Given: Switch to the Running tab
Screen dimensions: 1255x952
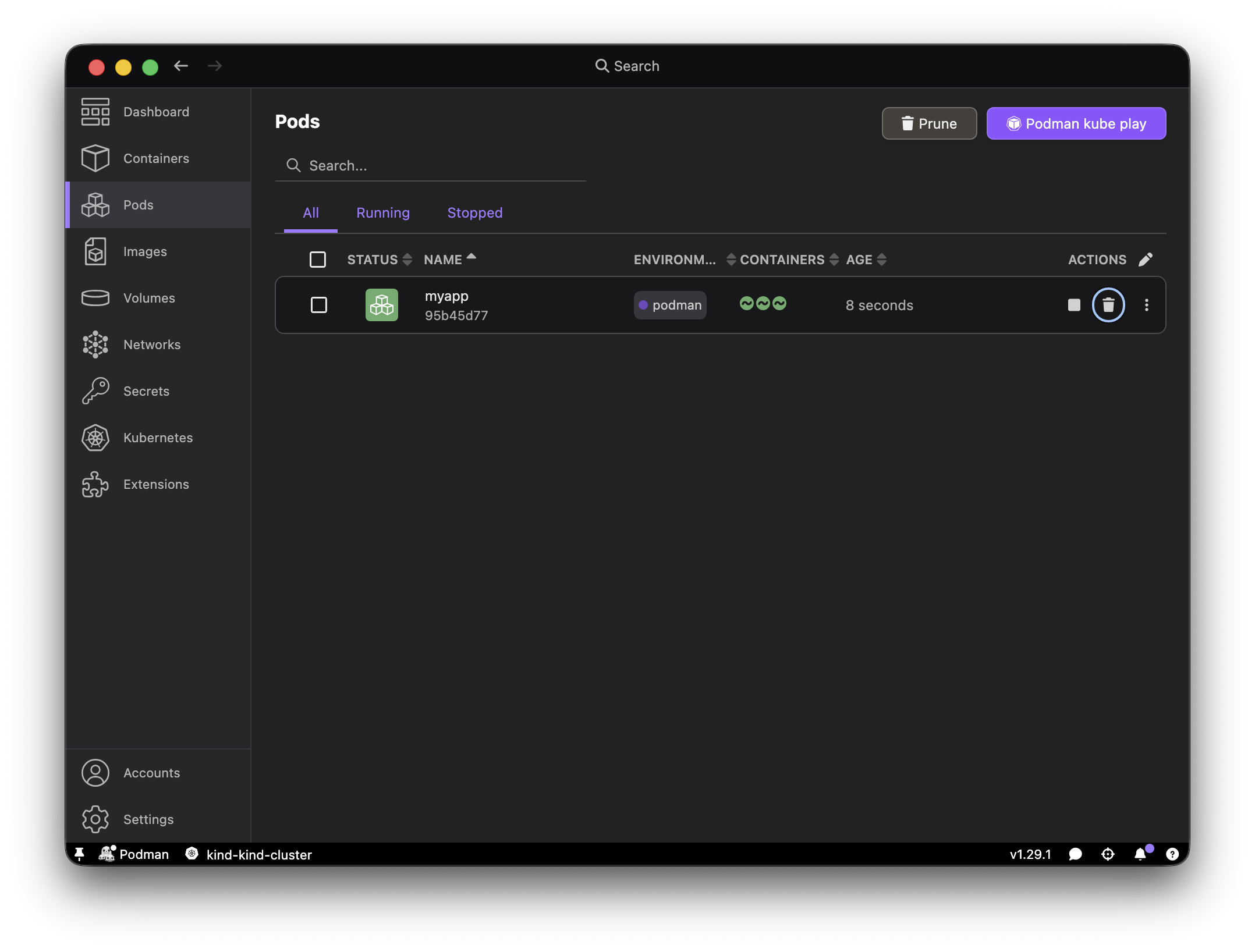Looking at the screenshot, I should click(383, 213).
